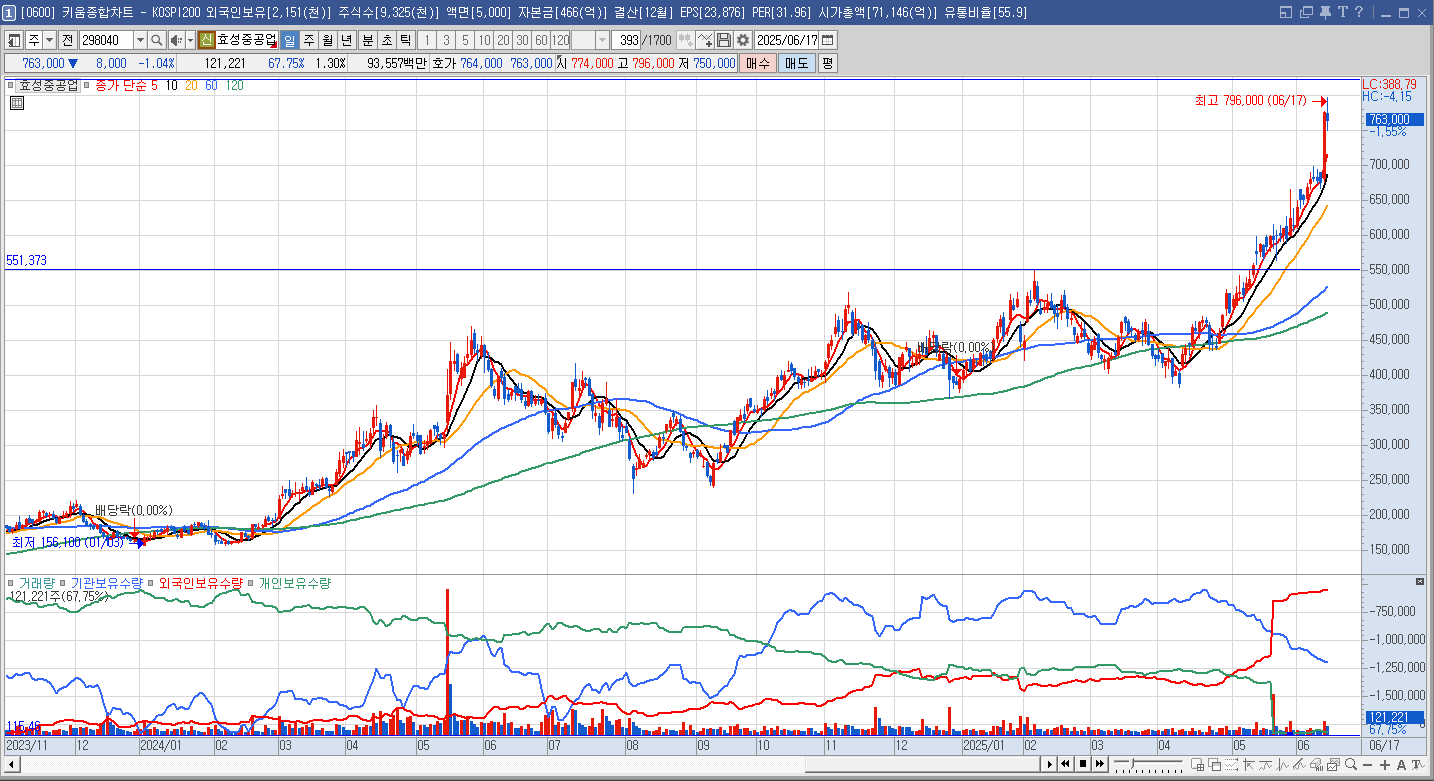The height and width of the screenshot is (781, 1434).
Task: Select the 120 interval preset button
Action: 560,40
